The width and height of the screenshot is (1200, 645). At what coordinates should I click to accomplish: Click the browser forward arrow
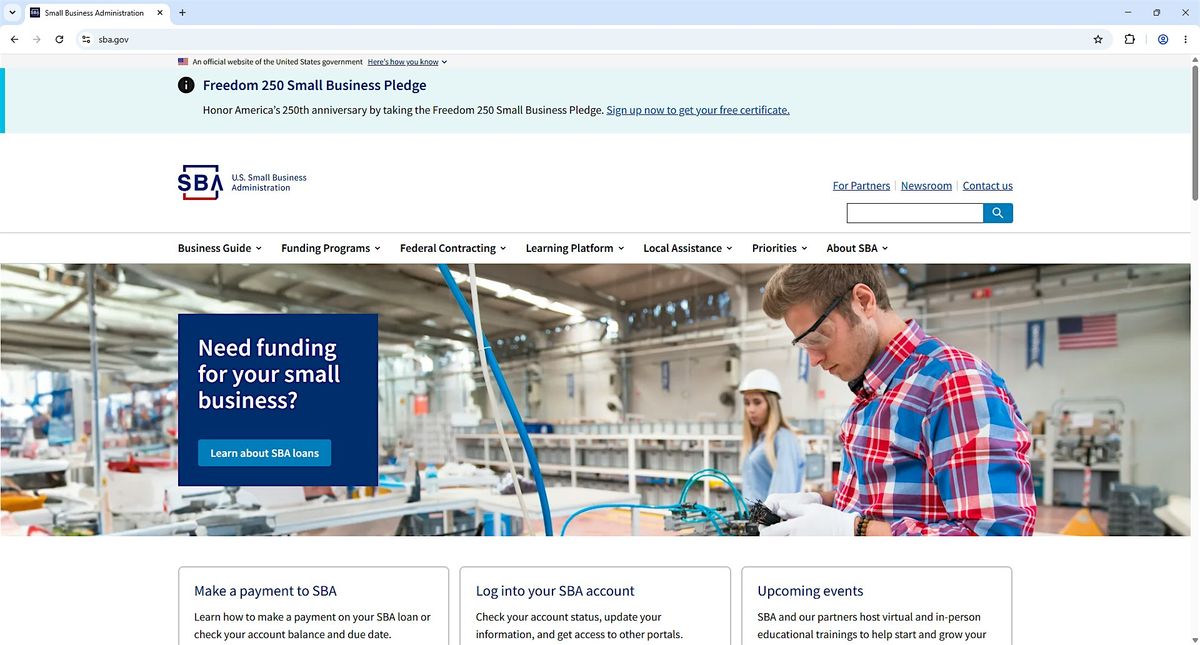pos(37,40)
